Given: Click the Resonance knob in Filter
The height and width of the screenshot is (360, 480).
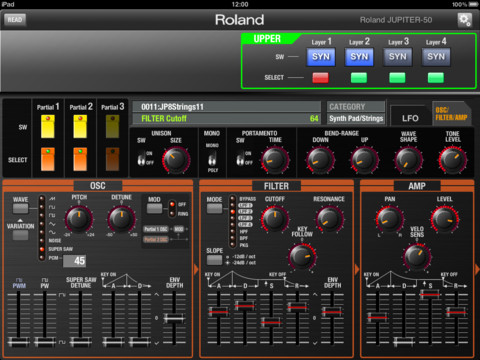Looking at the screenshot, I should (x=329, y=219).
